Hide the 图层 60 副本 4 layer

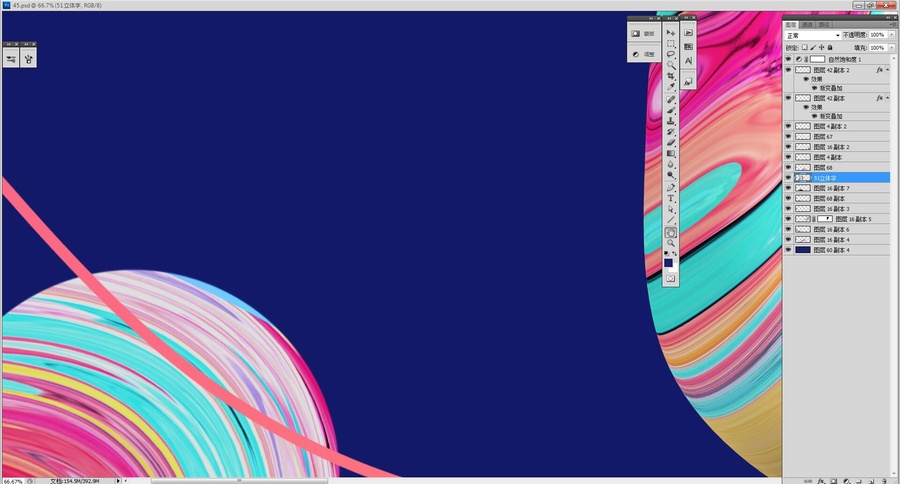[x=788, y=250]
